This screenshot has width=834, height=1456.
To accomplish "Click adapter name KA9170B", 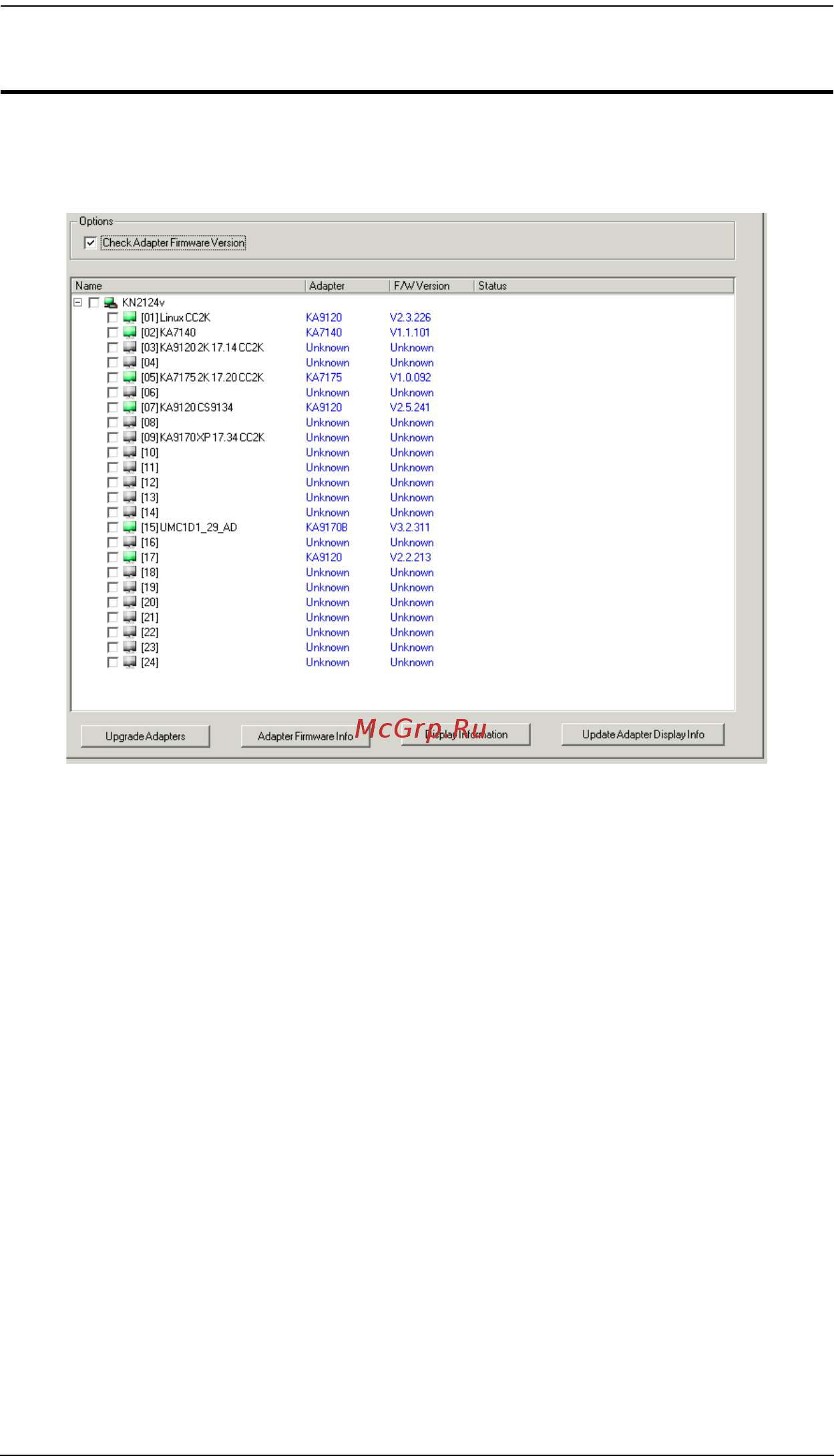I will (x=327, y=527).
